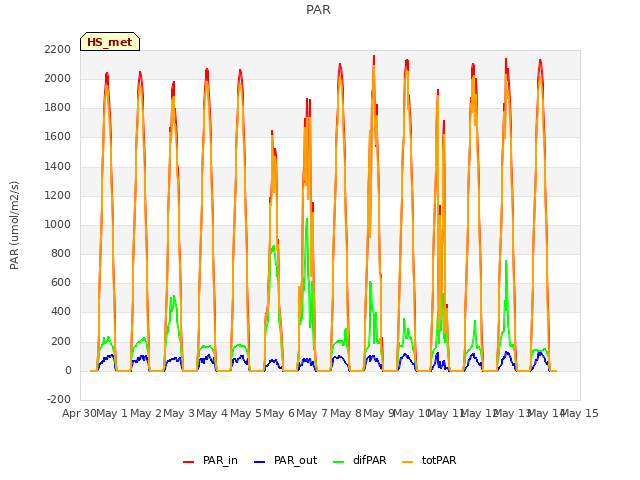Click the HS_met annotation tag
Viewport: 640px width, 480px height.
(x=110, y=42)
